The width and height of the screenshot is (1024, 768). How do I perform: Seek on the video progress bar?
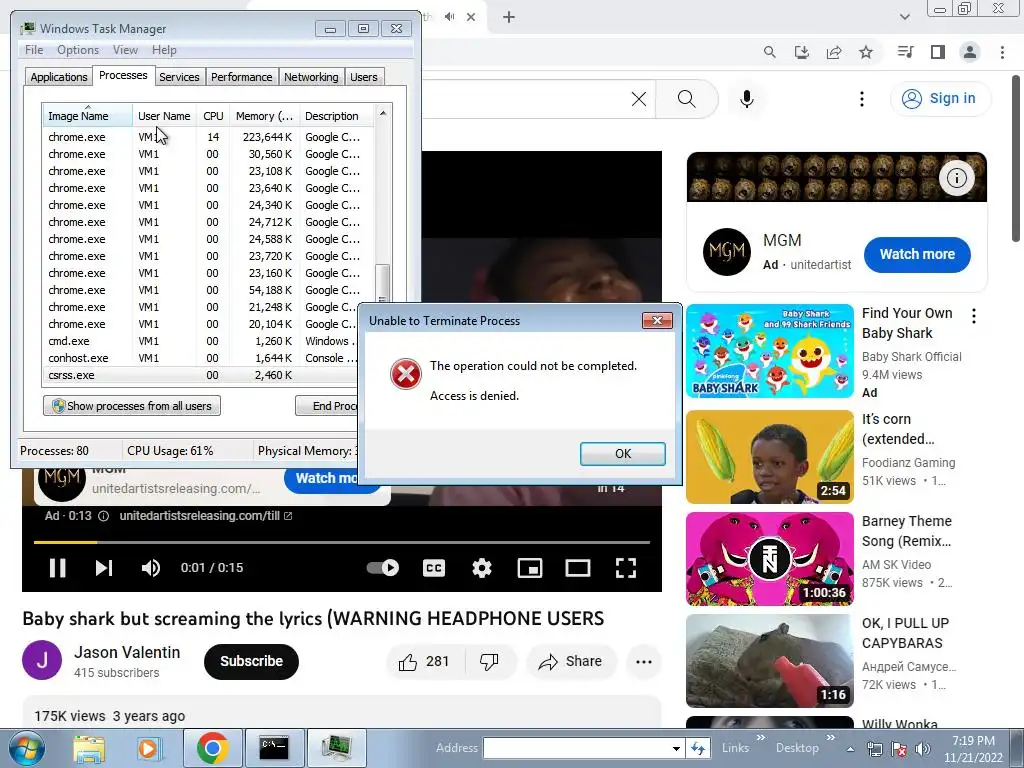coord(342,542)
